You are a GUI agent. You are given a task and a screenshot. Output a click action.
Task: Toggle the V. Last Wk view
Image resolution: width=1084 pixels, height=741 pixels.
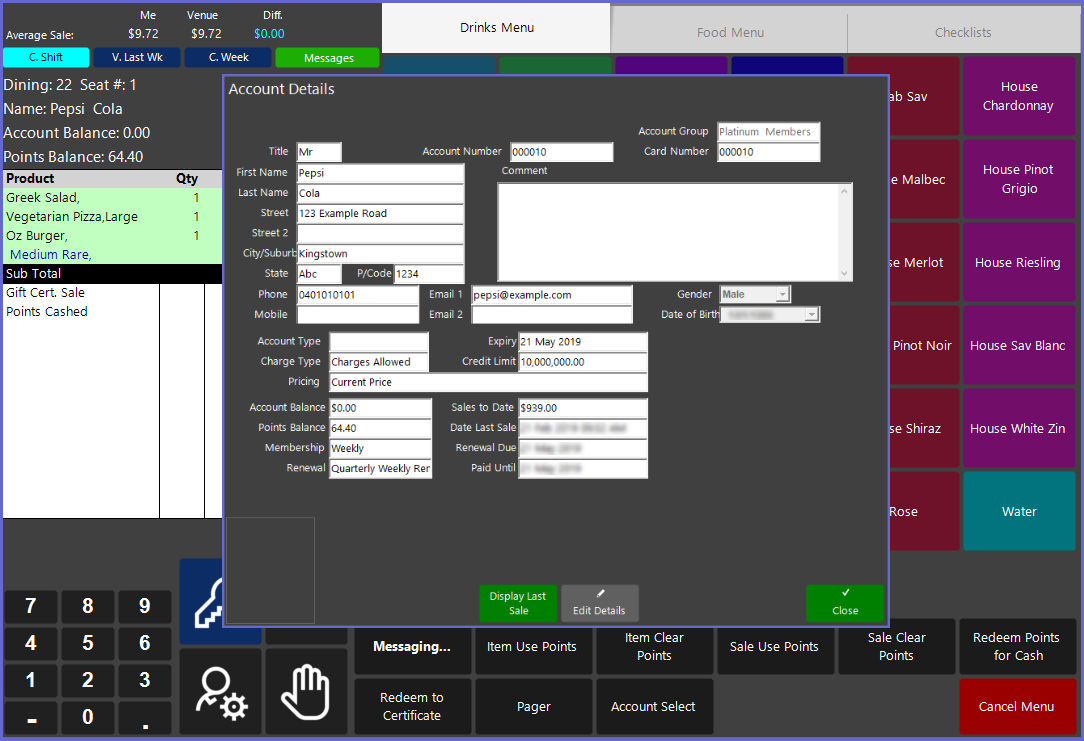tap(138, 58)
